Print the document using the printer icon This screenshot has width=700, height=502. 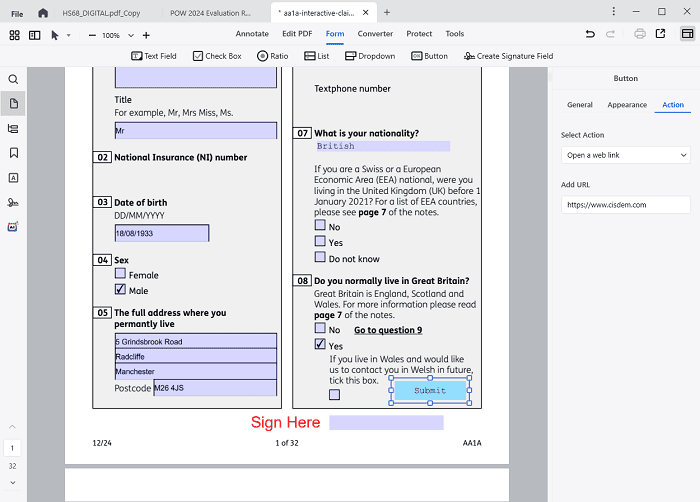tap(639, 34)
